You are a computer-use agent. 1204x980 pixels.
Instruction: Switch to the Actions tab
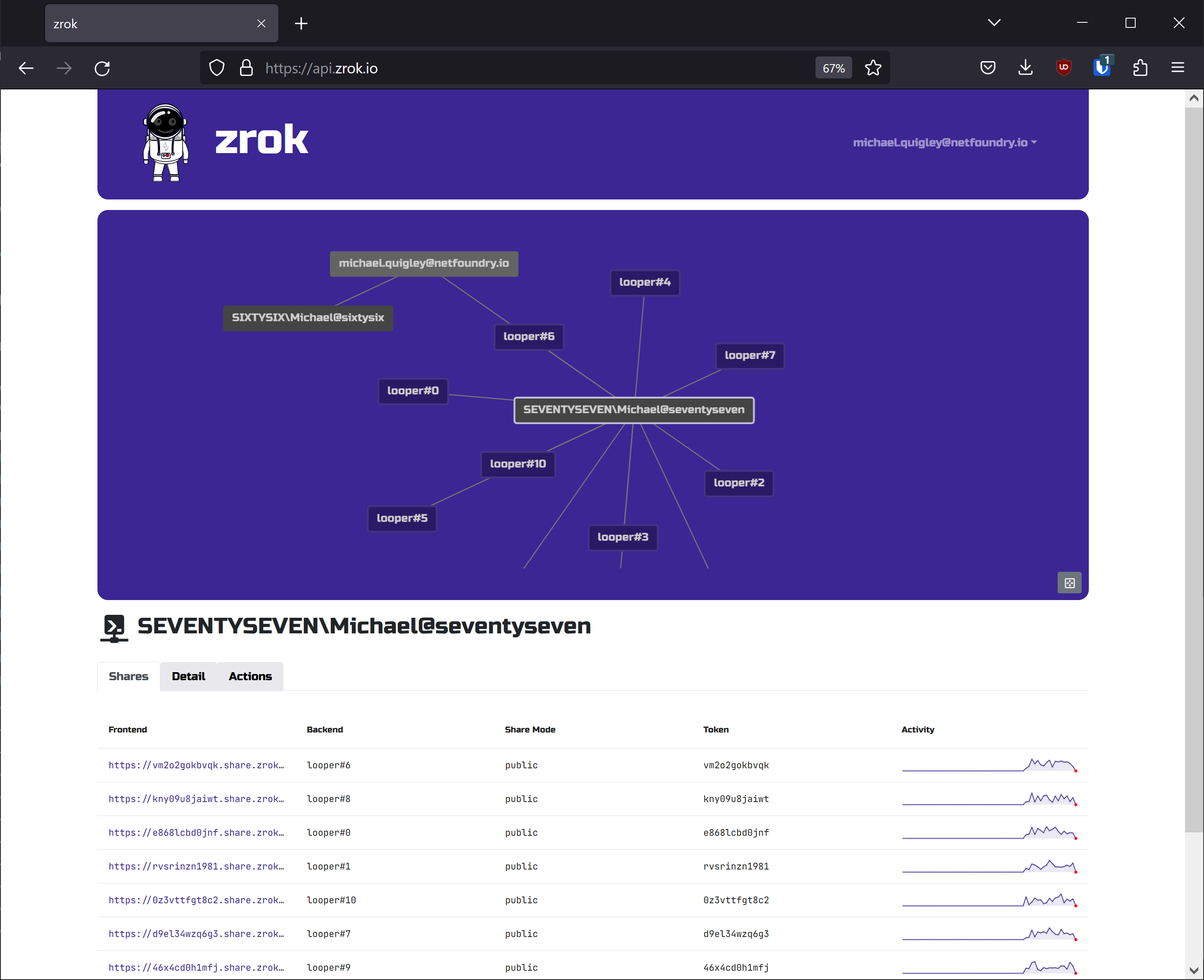(250, 676)
